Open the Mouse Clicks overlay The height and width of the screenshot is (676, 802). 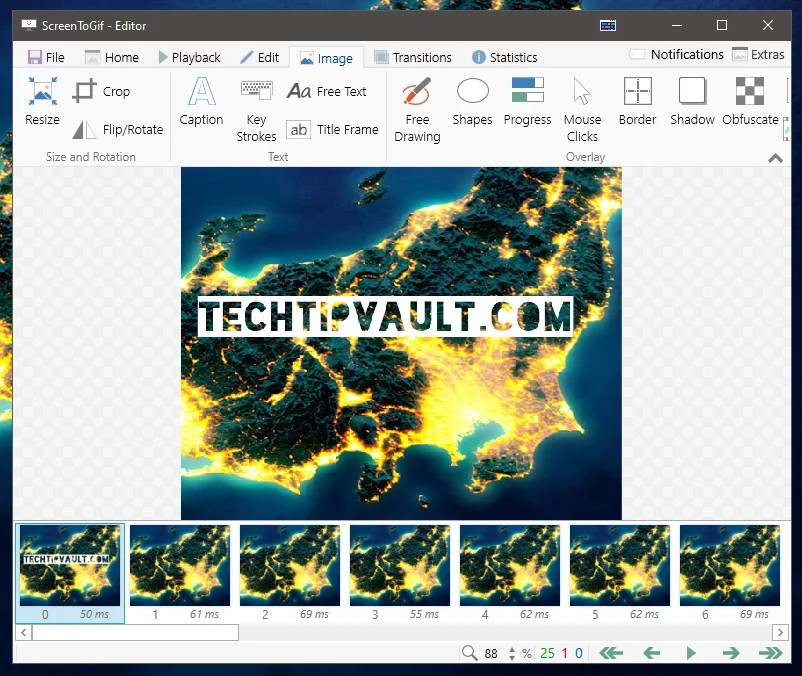pos(582,110)
